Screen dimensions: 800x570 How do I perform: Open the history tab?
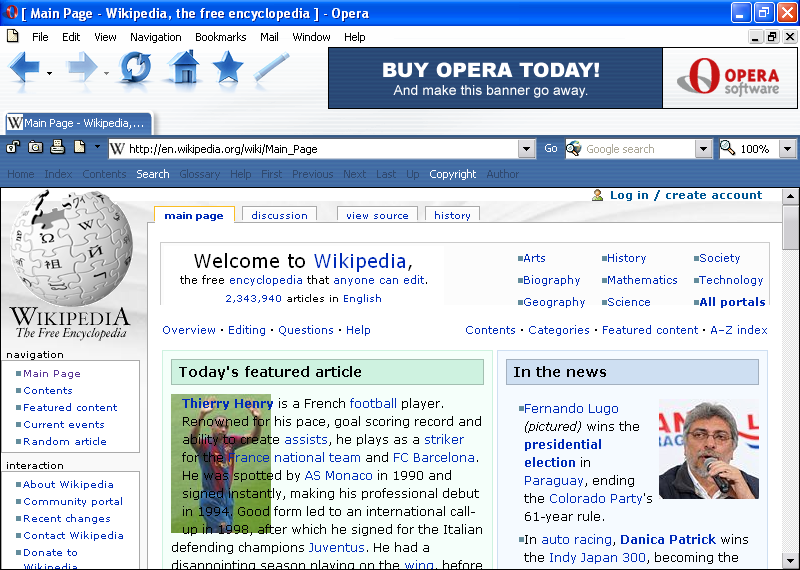pyautogui.click(x=452, y=215)
